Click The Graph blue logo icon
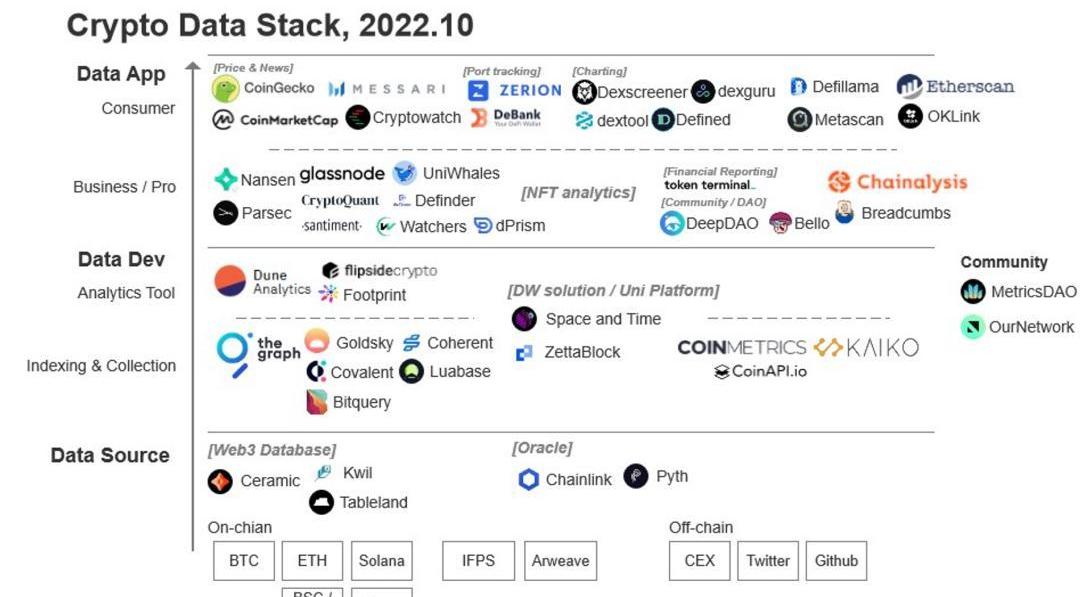This screenshot has height=597, width=1080. [235, 352]
